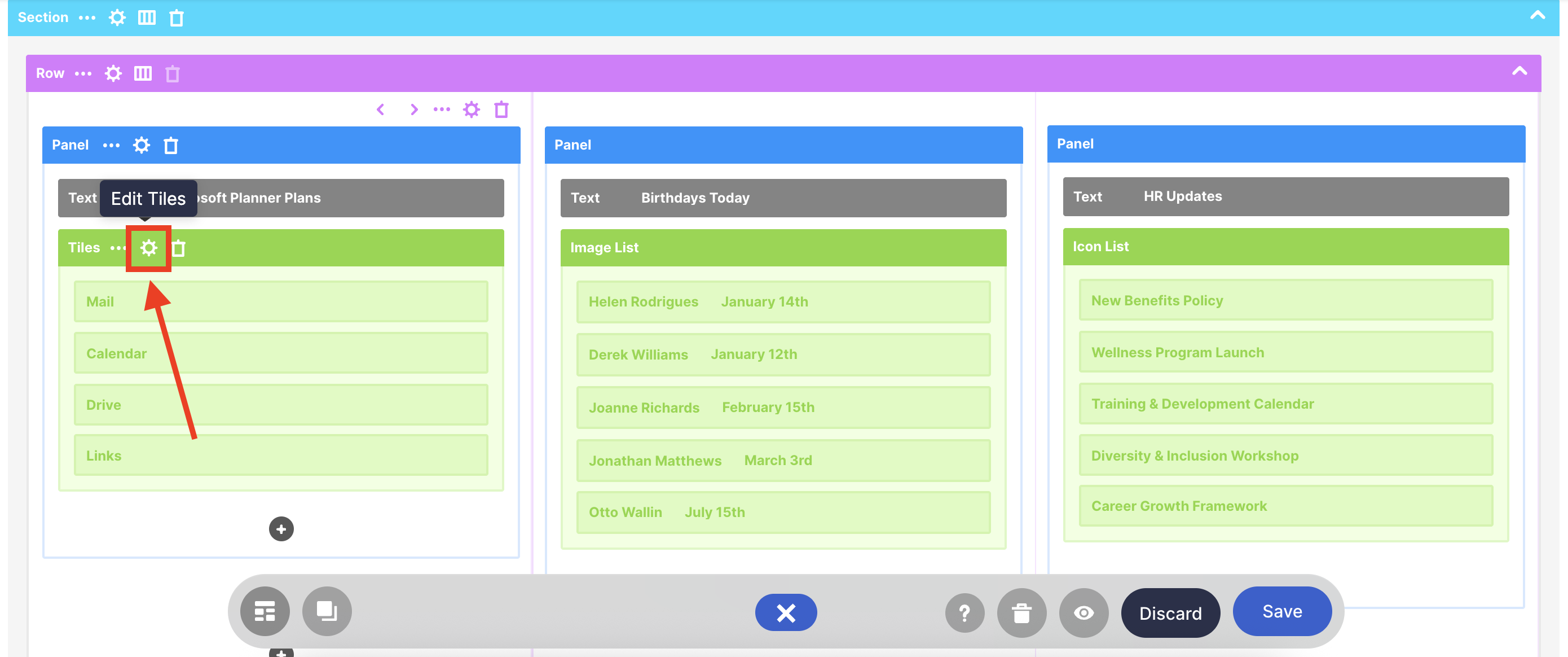Collapse the Row with chevron arrow
1568x657 pixels.
(x=1519, y=71)
